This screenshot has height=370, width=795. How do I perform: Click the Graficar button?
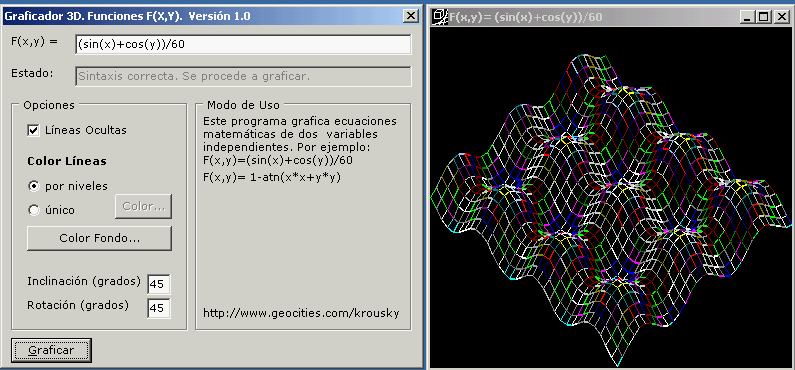pos(51,350)
